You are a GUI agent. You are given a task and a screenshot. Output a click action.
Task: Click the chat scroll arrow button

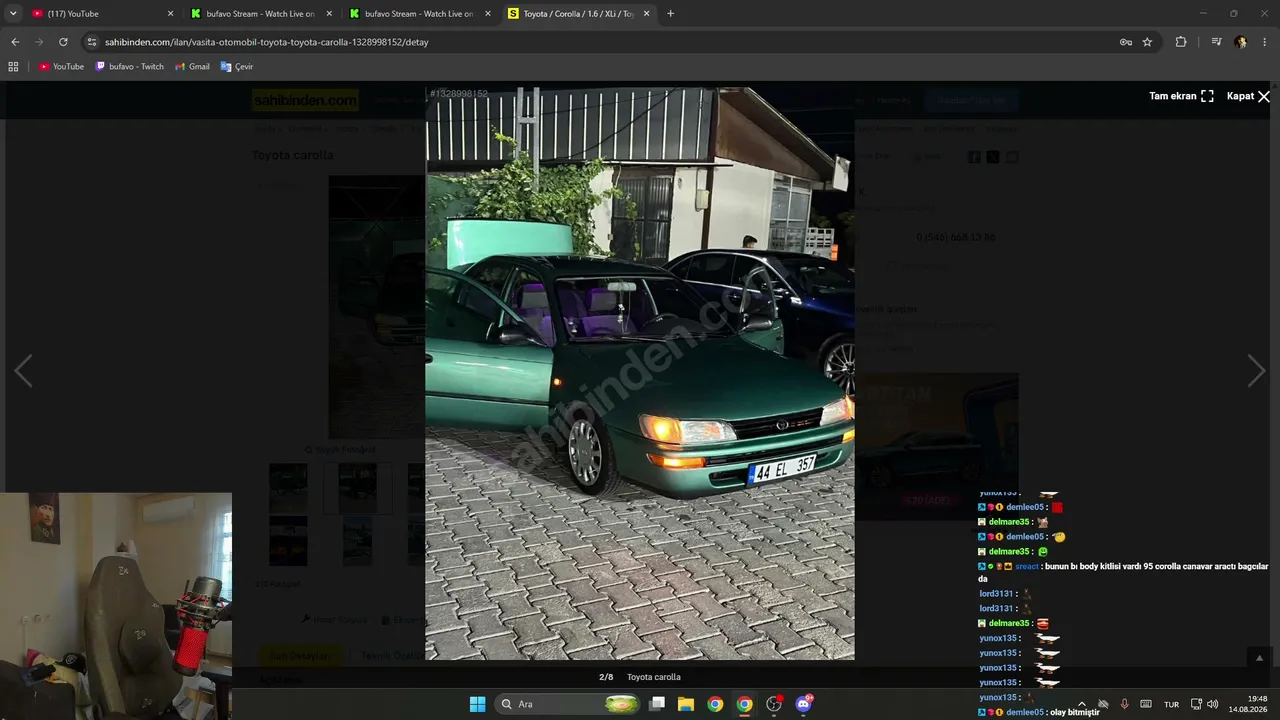click(1259, 657)
